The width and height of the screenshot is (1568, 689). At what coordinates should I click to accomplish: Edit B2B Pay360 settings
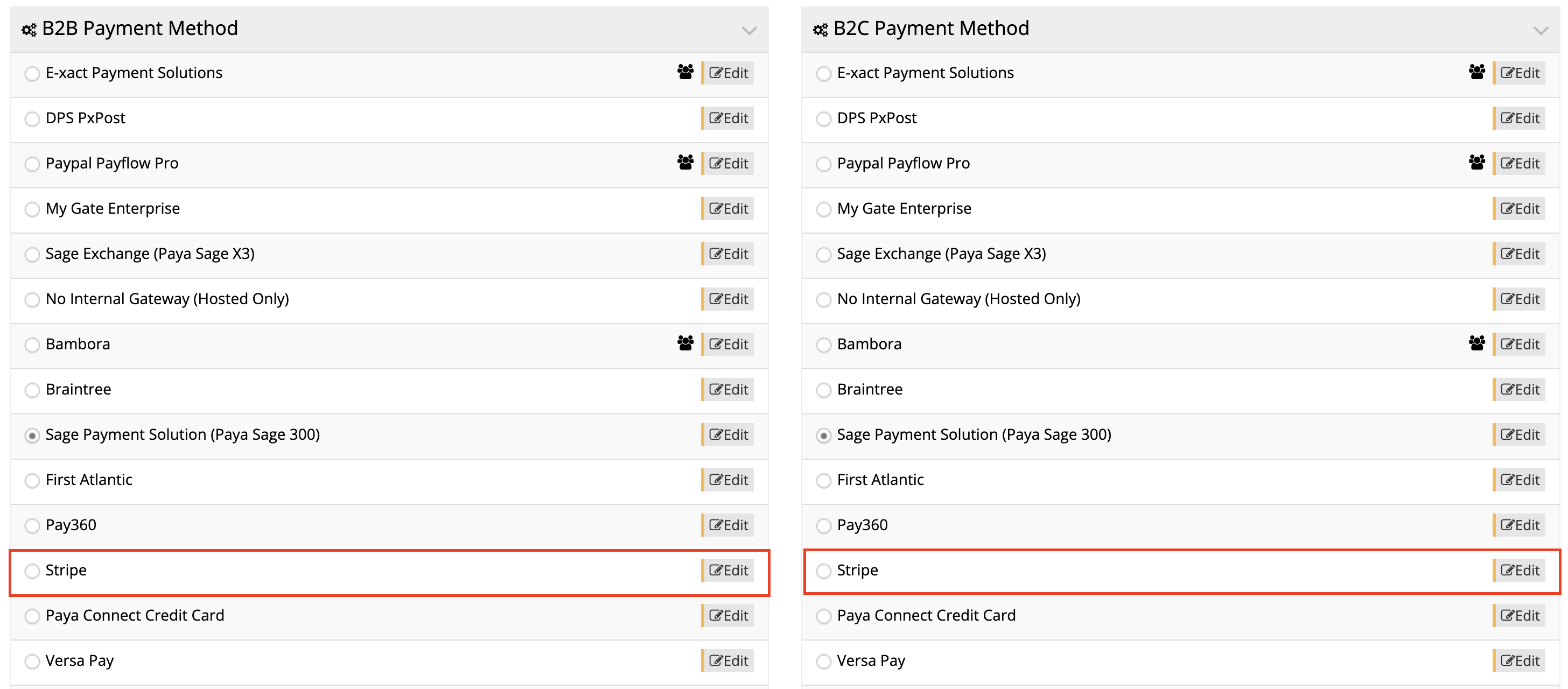728,525
